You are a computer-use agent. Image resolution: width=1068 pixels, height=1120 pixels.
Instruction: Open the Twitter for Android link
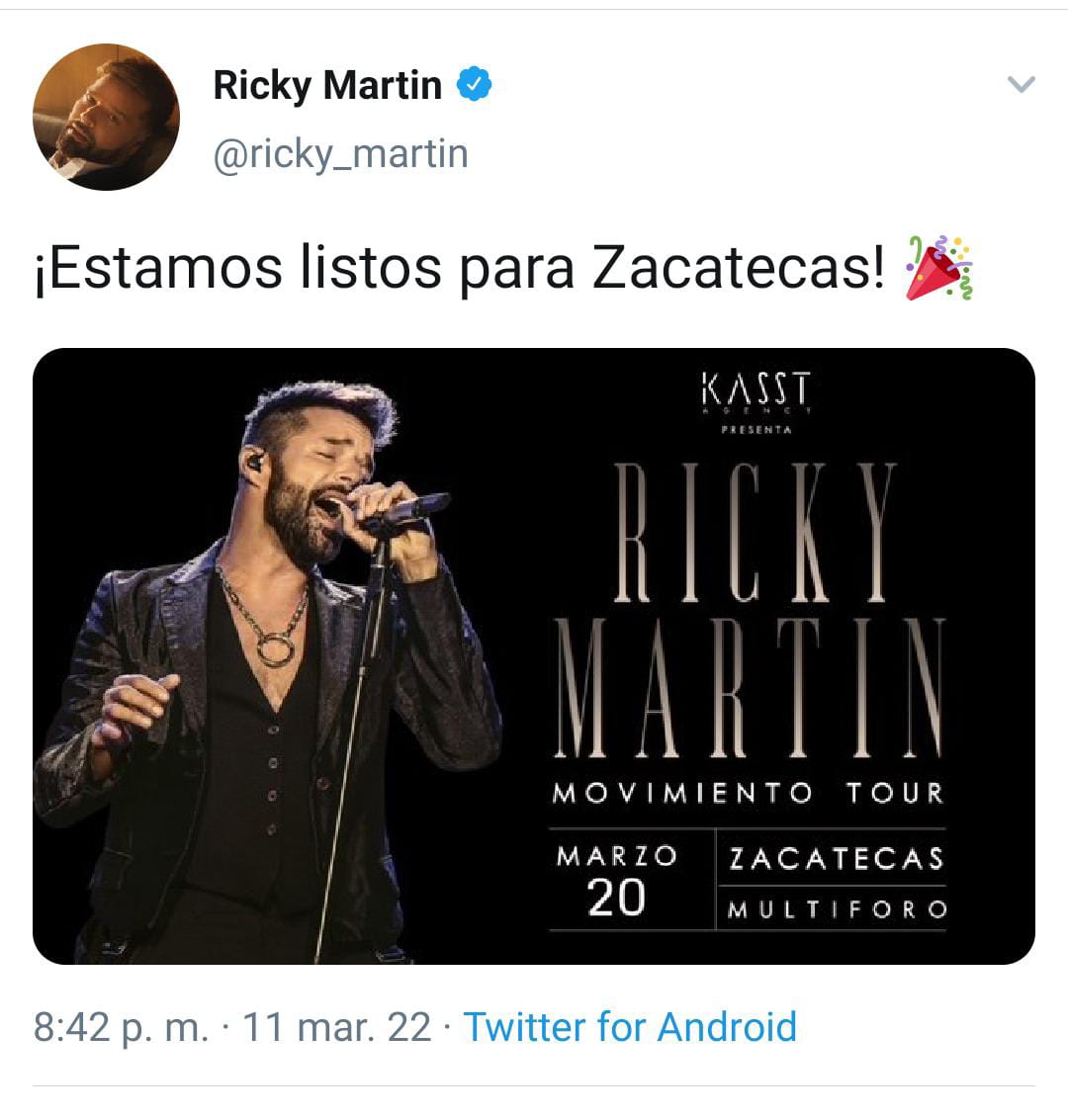(630, 1027)
